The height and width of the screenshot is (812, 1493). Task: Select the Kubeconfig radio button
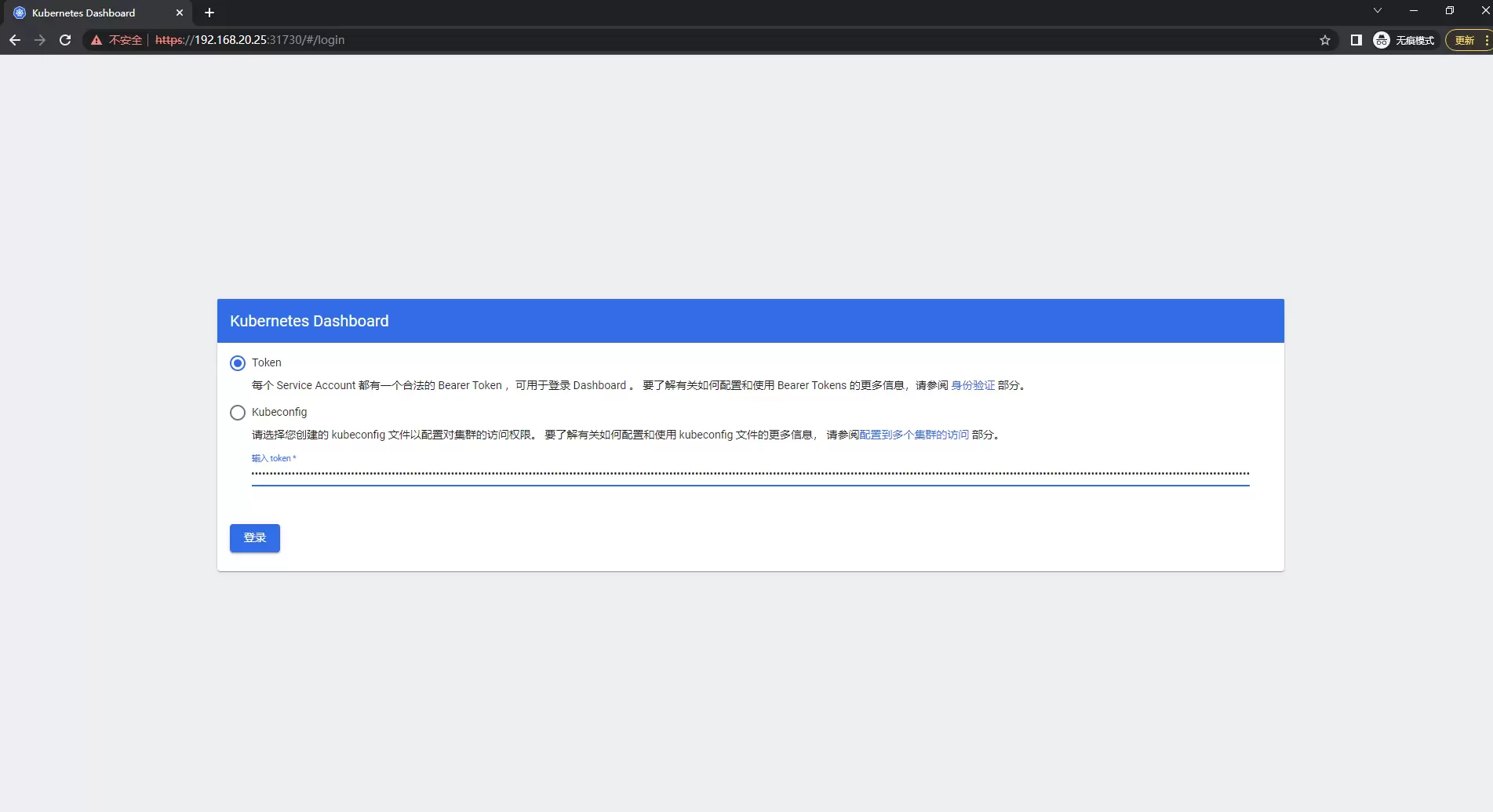(238, 413)
